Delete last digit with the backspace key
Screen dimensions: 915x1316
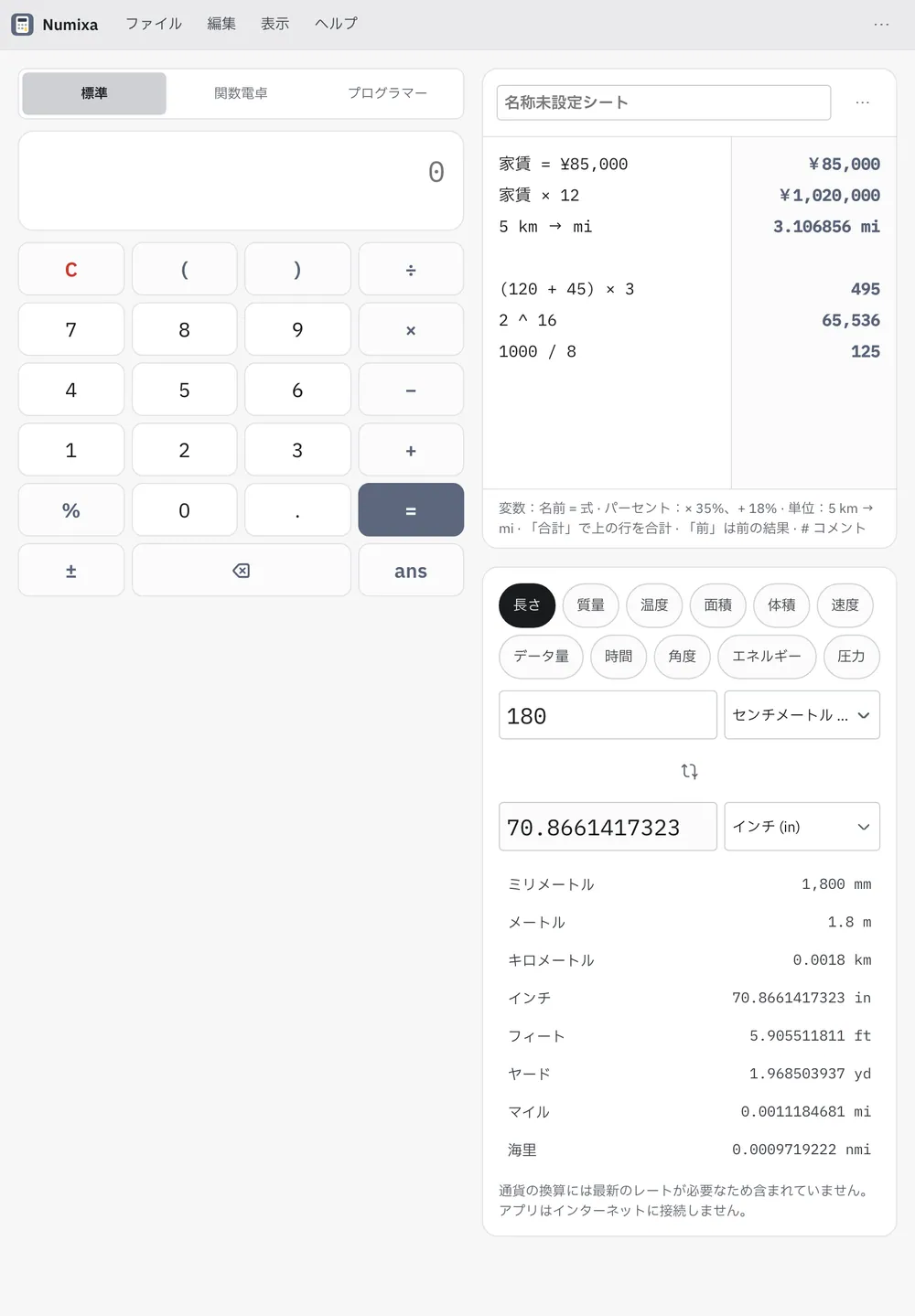pos(242,571)
